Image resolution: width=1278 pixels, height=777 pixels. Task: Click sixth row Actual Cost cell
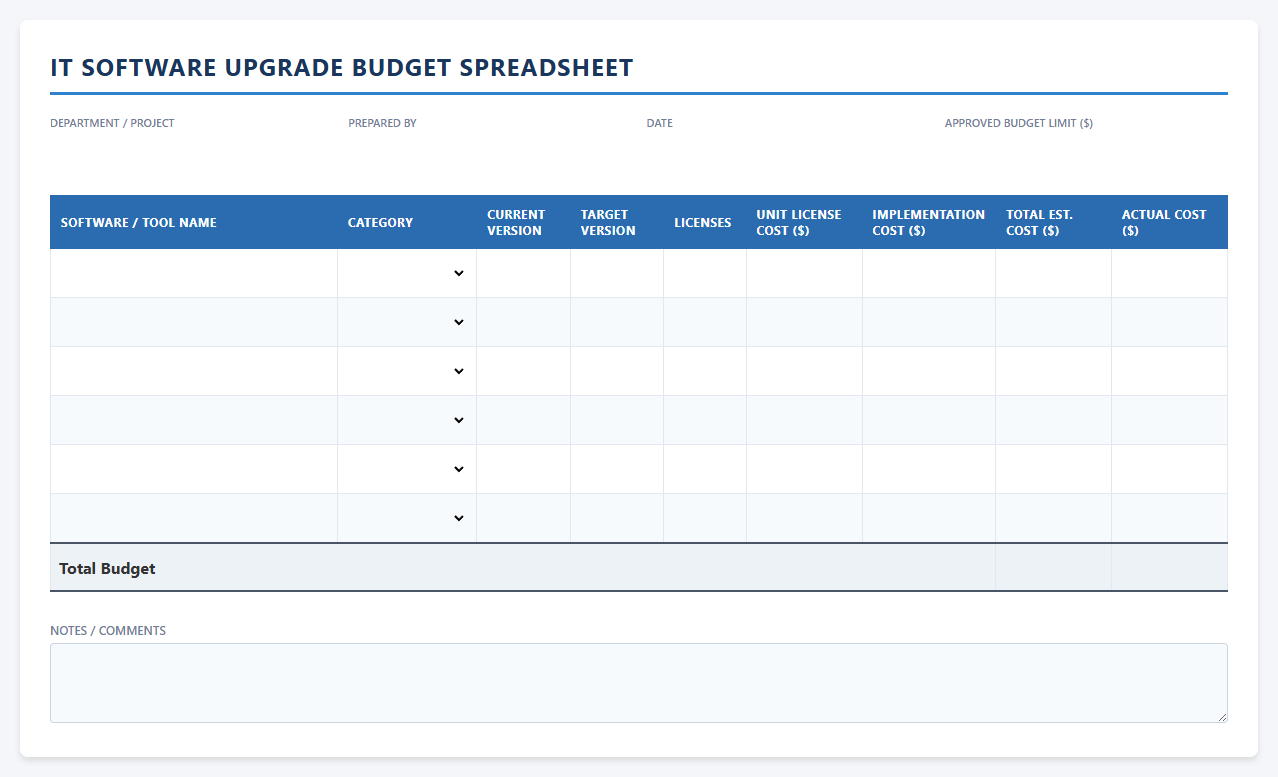(x=1169, y=518)
